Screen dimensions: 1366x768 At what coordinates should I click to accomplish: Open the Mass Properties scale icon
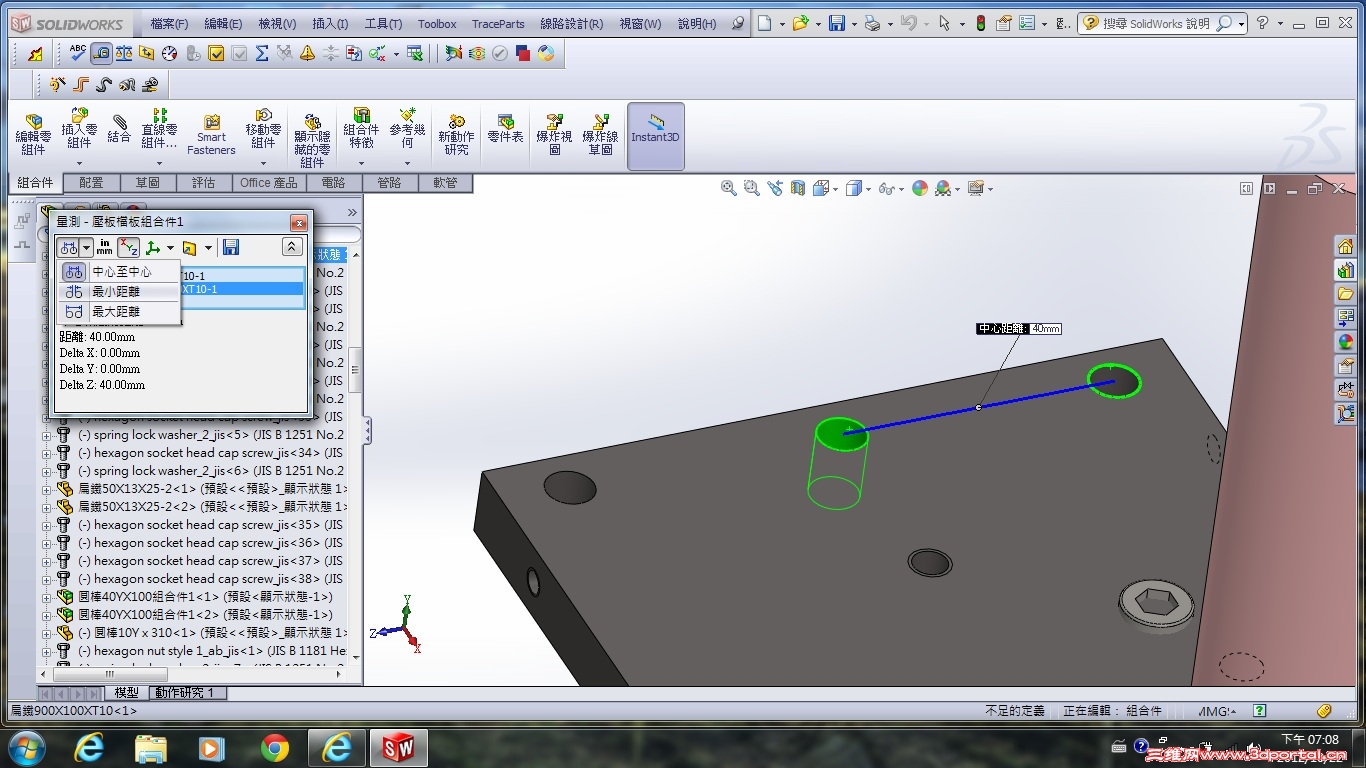tap(124, 53)
